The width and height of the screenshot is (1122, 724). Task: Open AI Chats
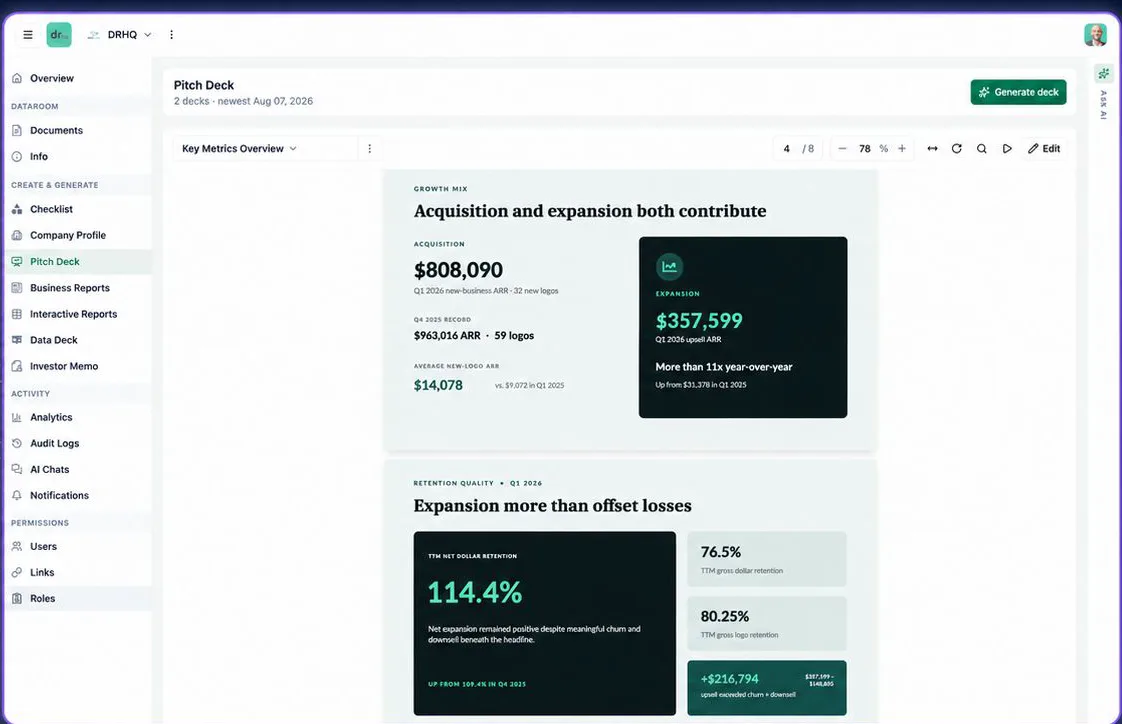[77, 469]
